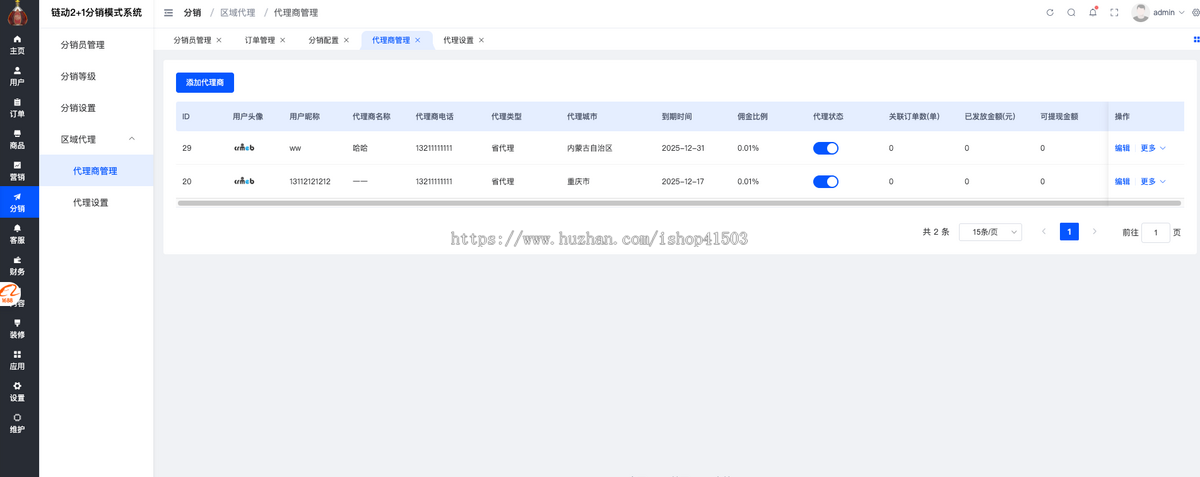Switch to the 订单管理 tab
The height and width of the screenshot is (477, 1200).
(x=260, y=40)
